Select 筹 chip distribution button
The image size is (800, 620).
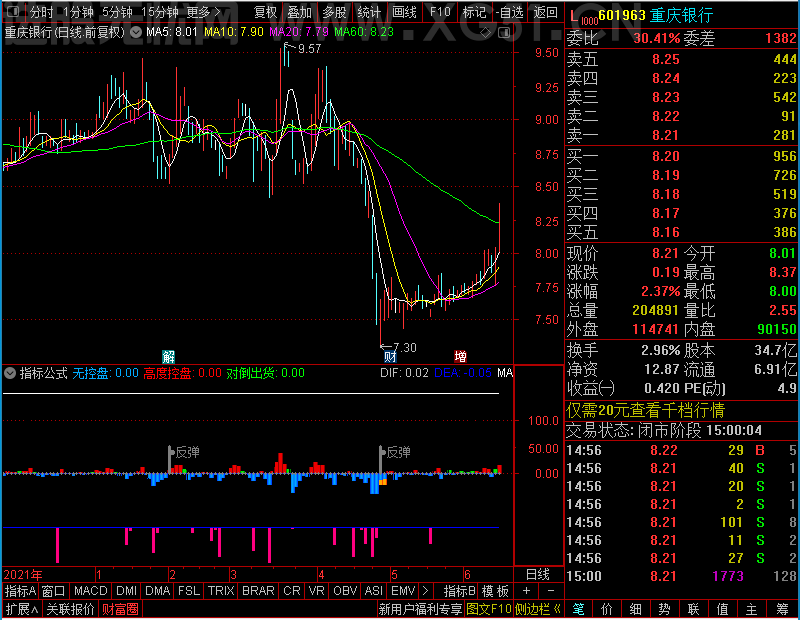point(782,609)
